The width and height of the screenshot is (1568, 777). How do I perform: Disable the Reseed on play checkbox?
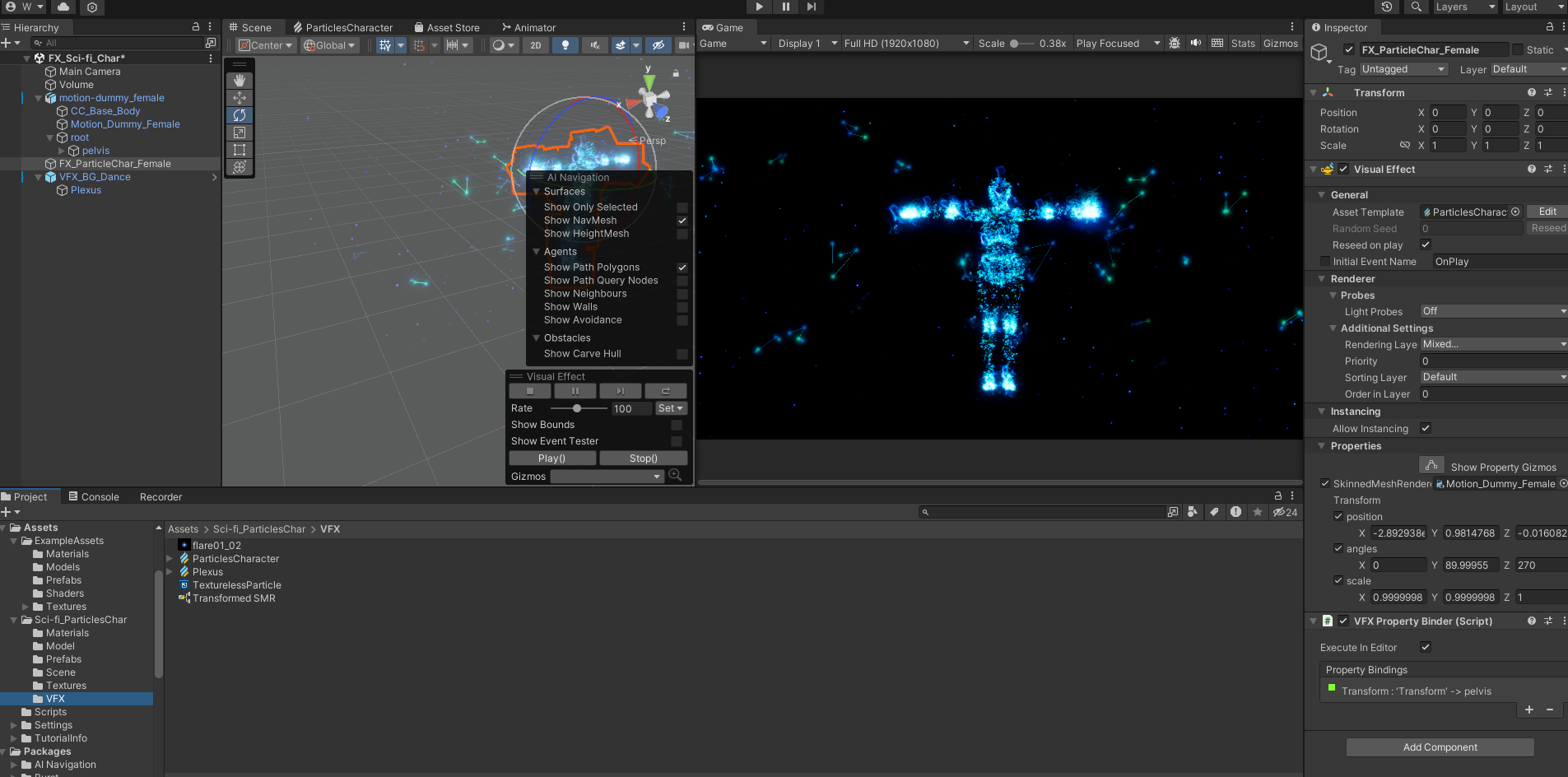pos(1426,244)
